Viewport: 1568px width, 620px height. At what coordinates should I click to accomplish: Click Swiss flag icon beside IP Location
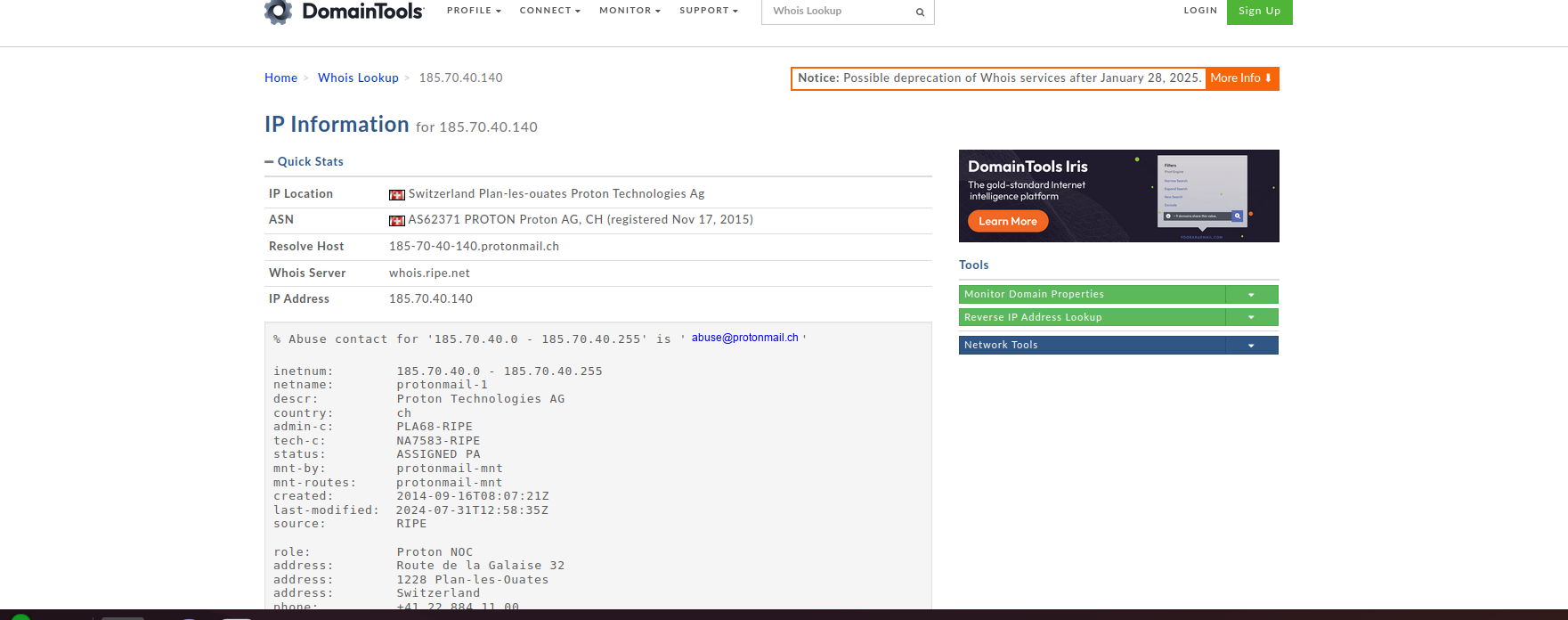point(397,194)
